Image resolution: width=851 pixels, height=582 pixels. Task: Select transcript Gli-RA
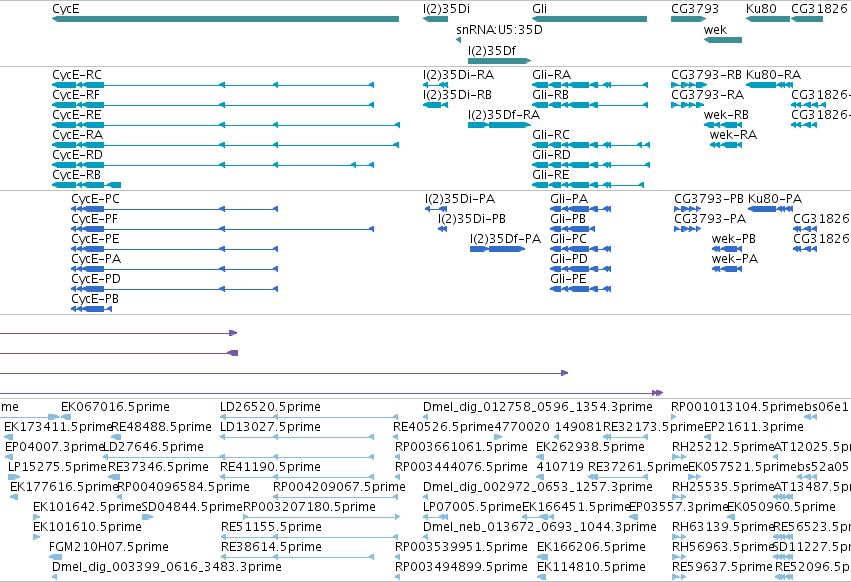[x=590, y=85]
